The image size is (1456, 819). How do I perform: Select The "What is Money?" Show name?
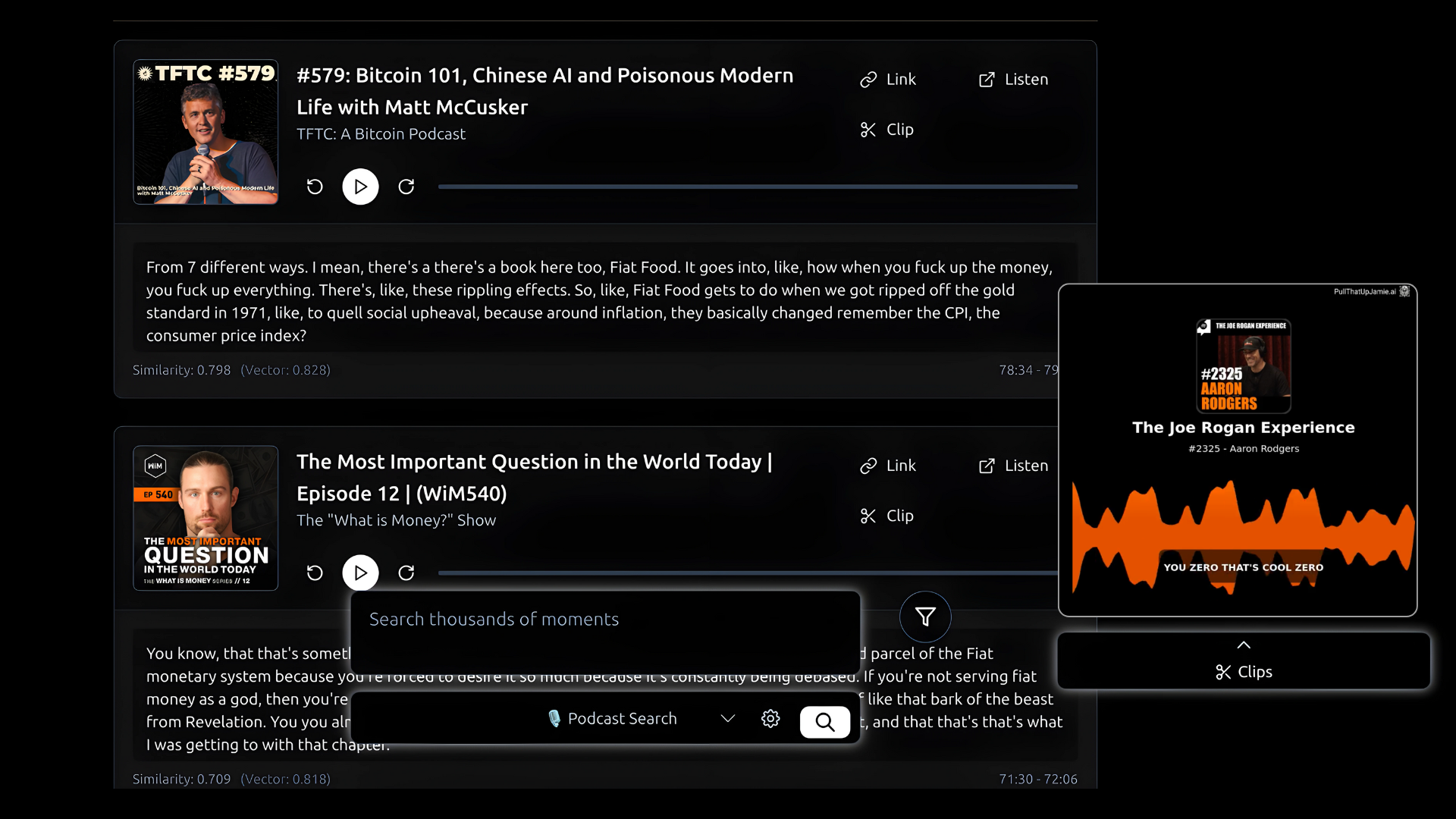click(396, 520)
